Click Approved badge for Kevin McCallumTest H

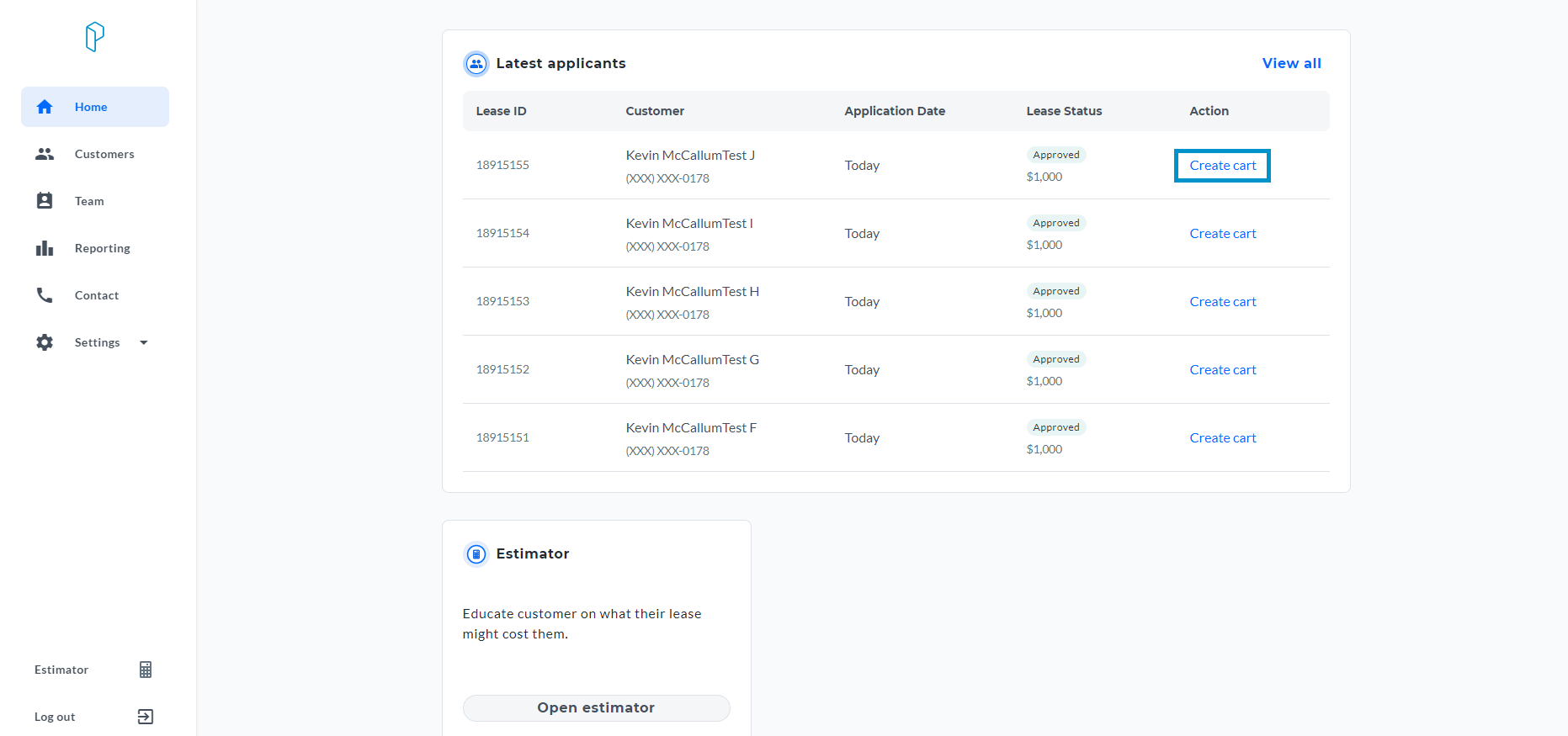(x=1056, y=291)
